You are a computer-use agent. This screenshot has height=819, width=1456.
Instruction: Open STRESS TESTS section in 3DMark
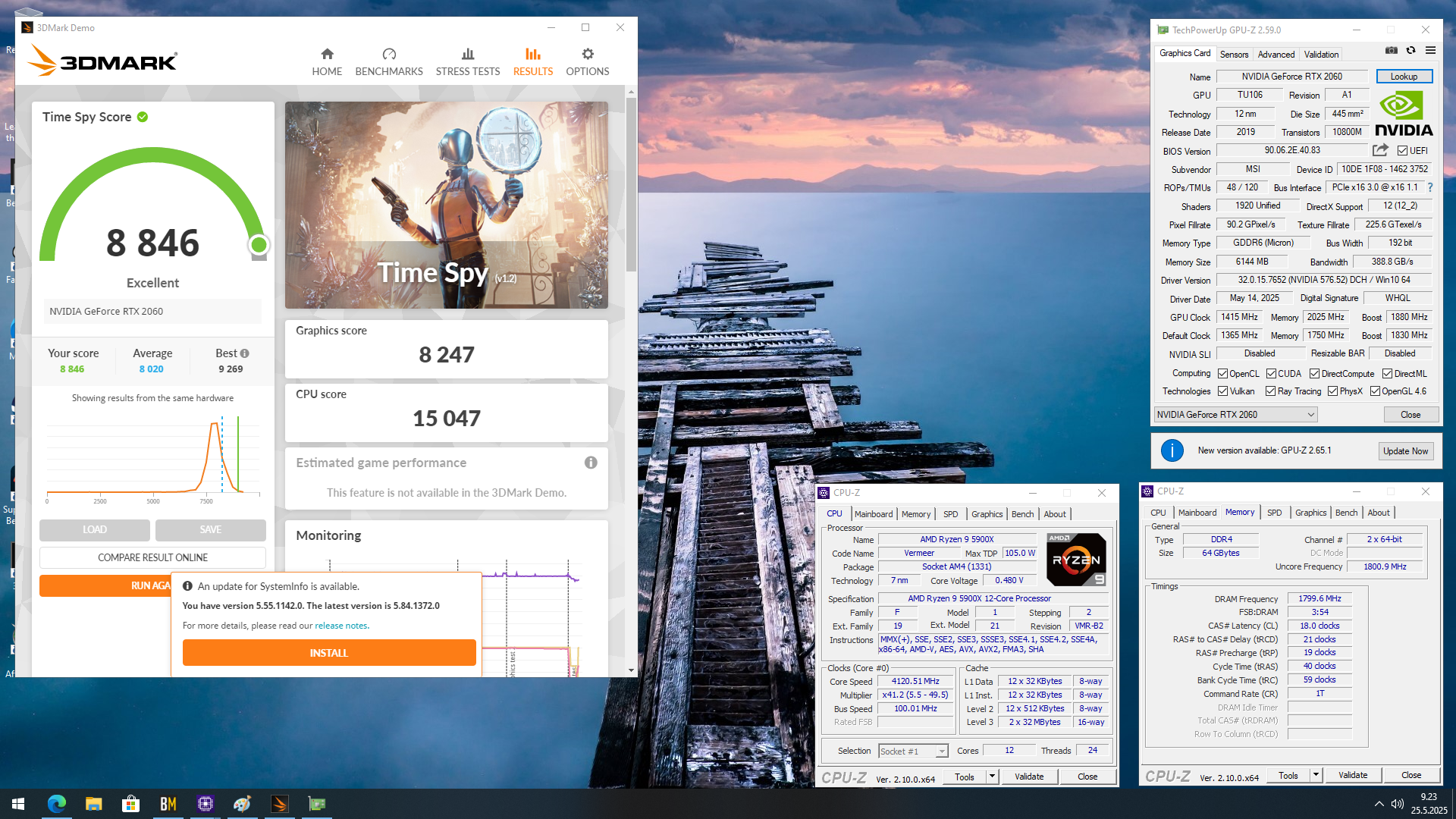(468, 62)
